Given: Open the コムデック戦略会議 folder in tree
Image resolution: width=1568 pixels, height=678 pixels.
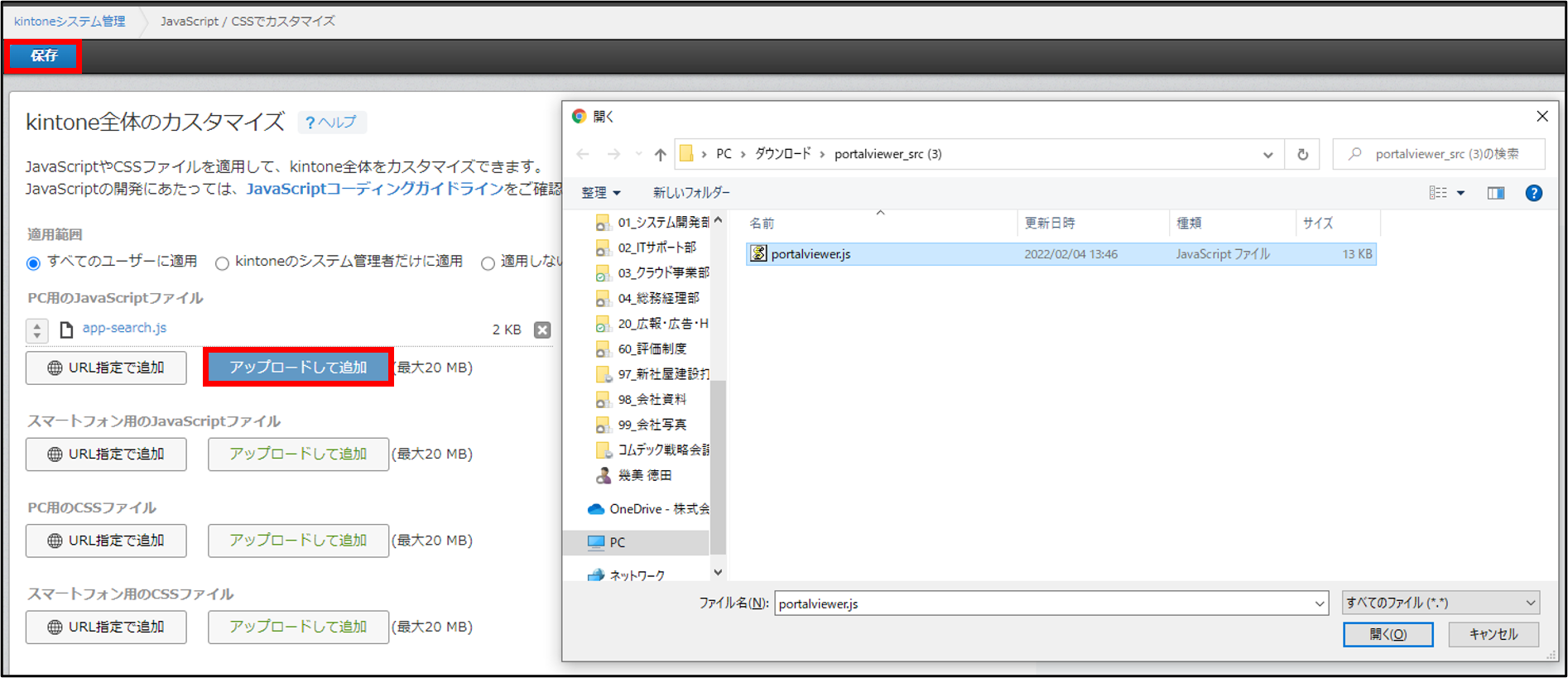Looking at the screenshot, I should pos(652,450).
